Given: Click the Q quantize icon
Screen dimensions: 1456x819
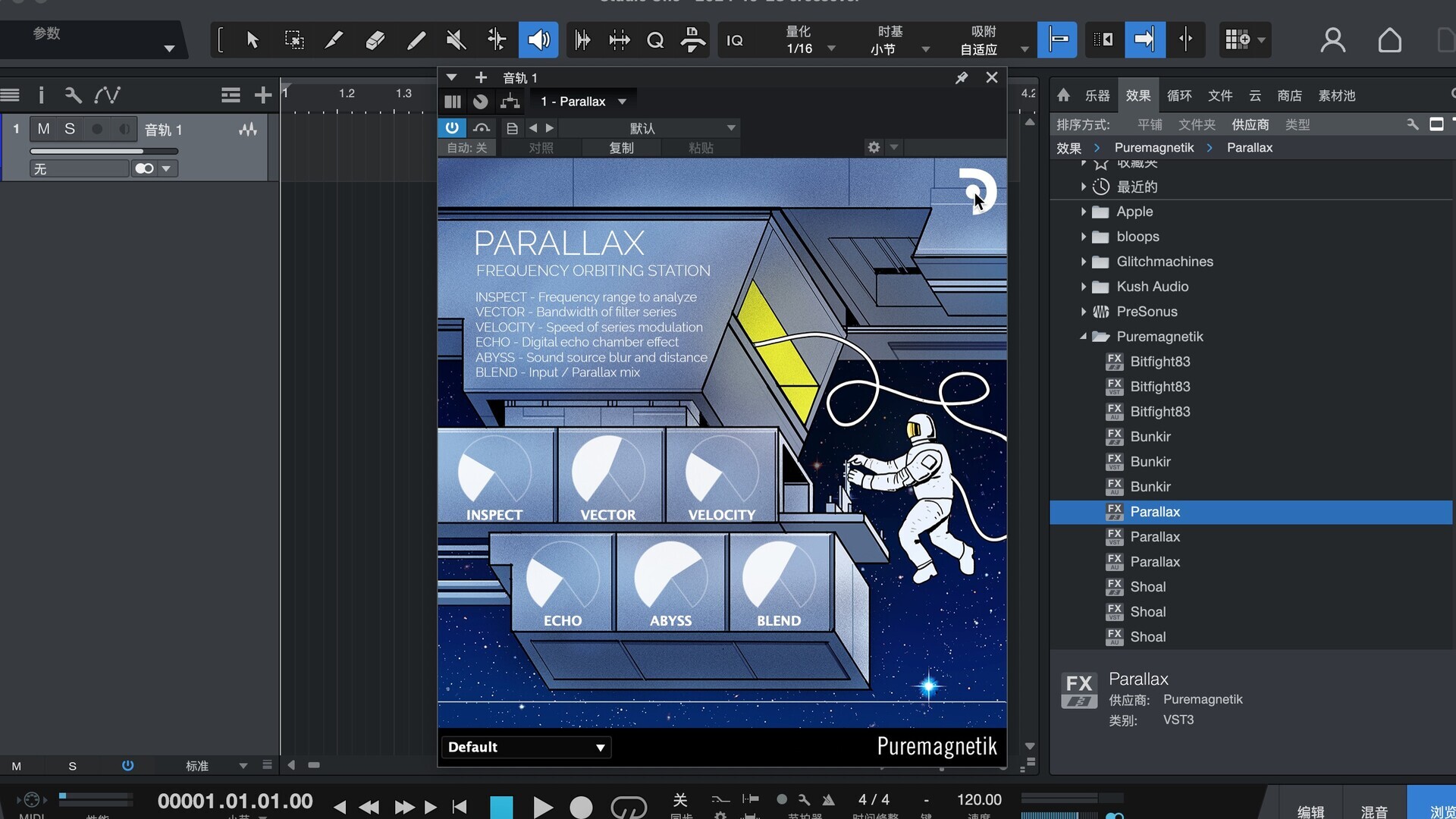Looking at the screenshot, I should click(x=655, y=39).
